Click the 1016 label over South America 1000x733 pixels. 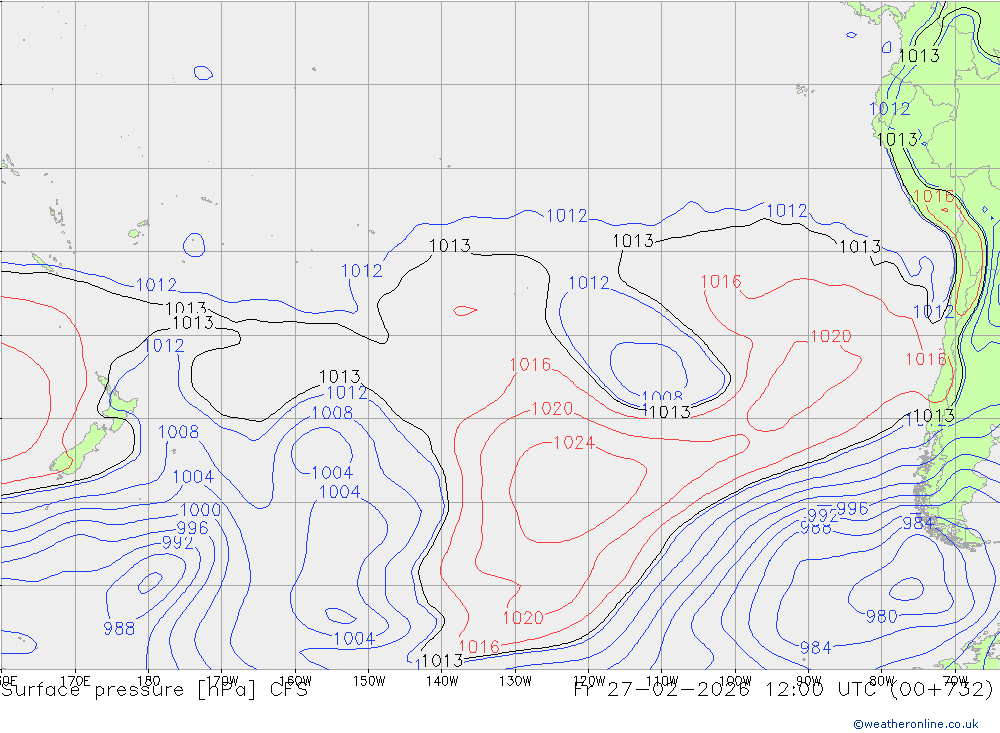click(932, 197)
